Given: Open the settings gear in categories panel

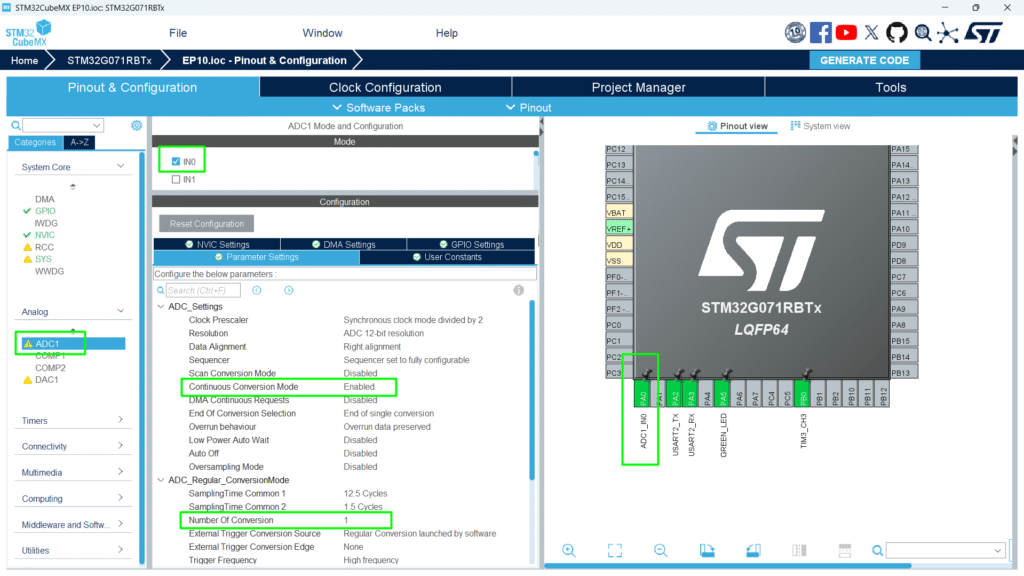Looking at the screenshot, I should click(x=137, y=126).
